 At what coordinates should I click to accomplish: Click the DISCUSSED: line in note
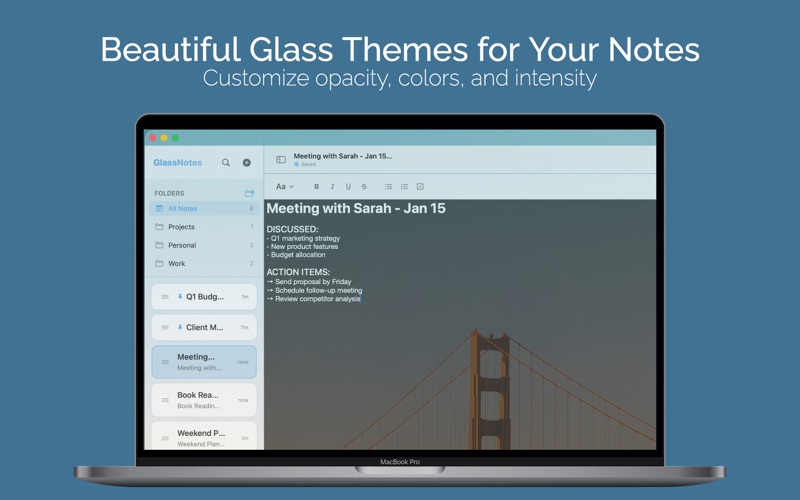click(x=292, y=229)
